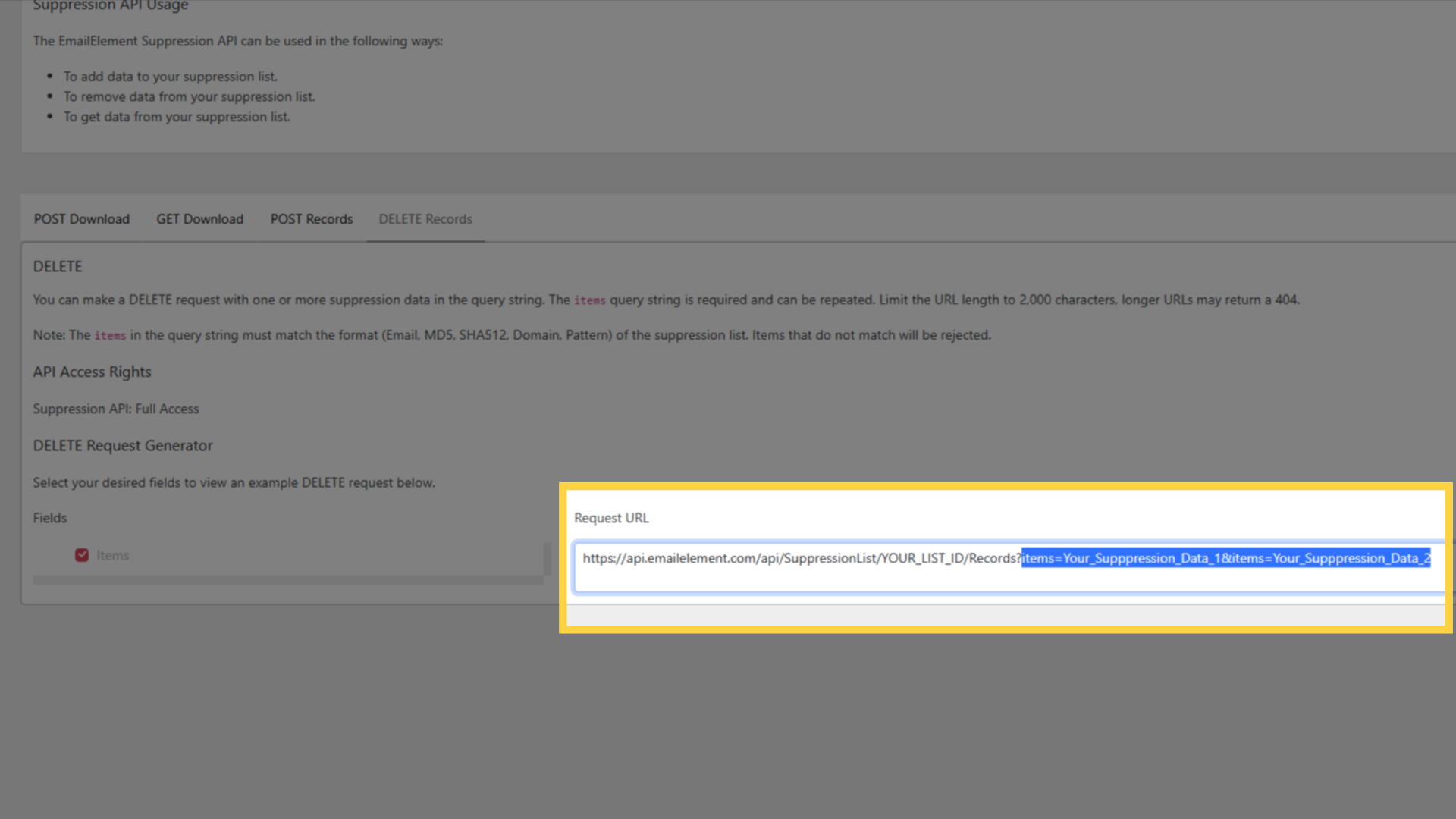Switch to the POST Download tab

[82, 219]
